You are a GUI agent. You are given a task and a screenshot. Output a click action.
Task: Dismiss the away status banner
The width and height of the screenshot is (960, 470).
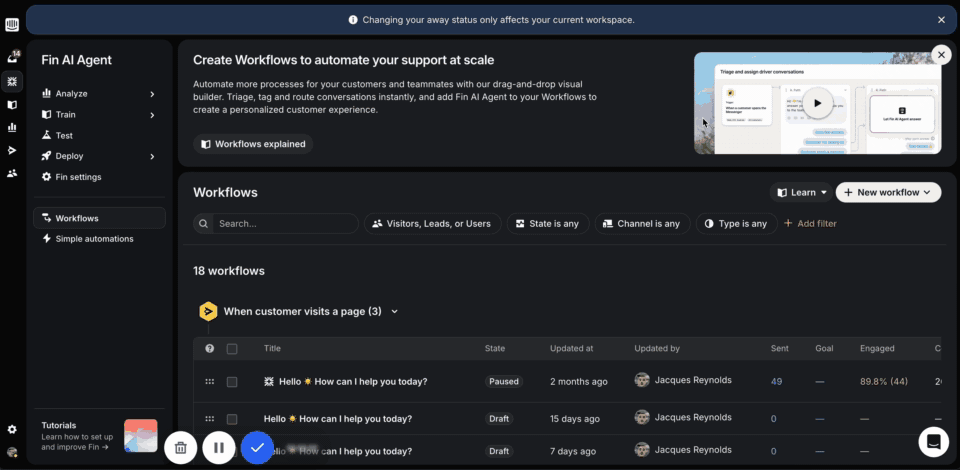pyautogui.click(x=942, y=20)
